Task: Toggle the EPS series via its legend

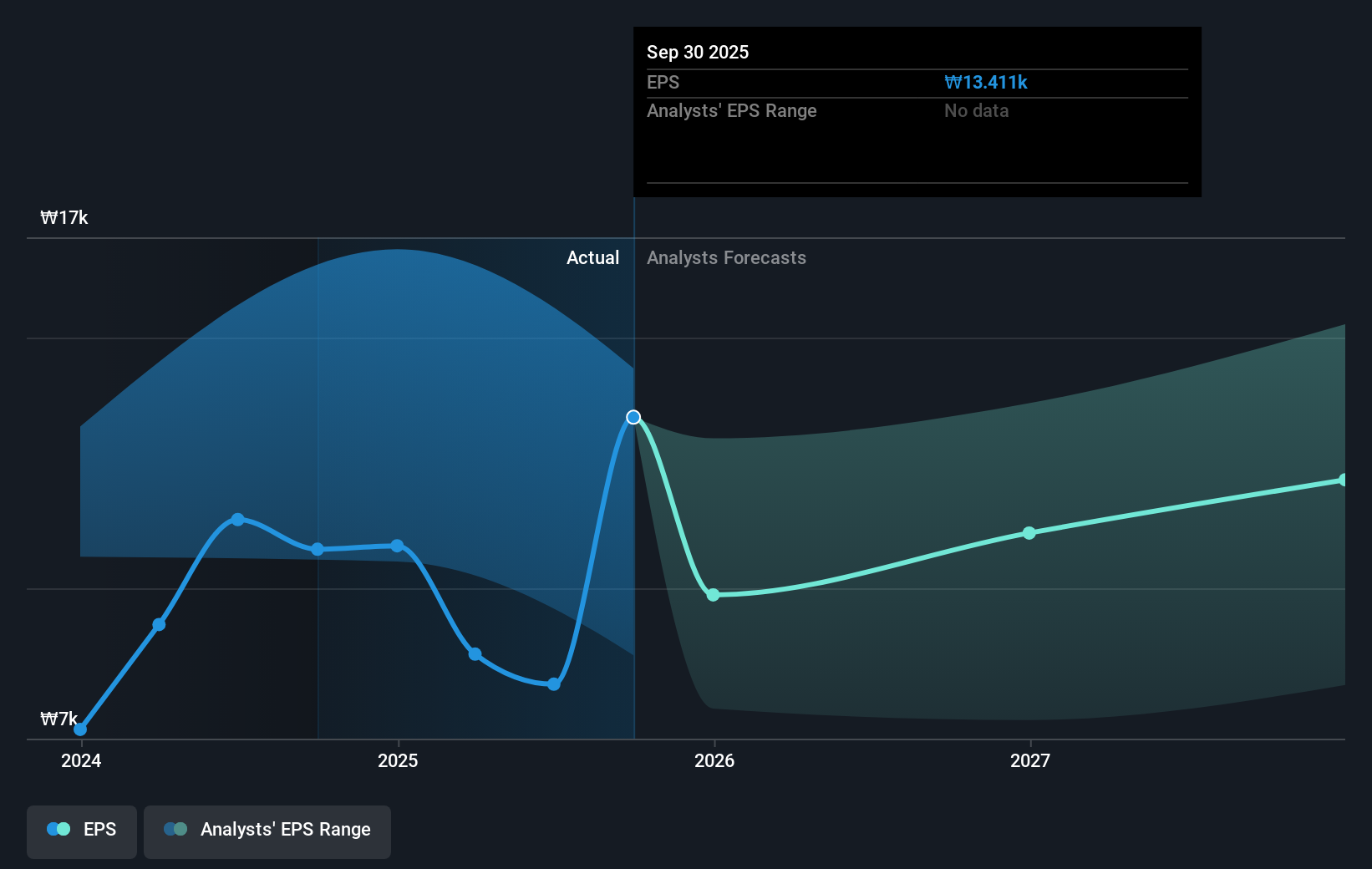Action: [x=81, y=829]
